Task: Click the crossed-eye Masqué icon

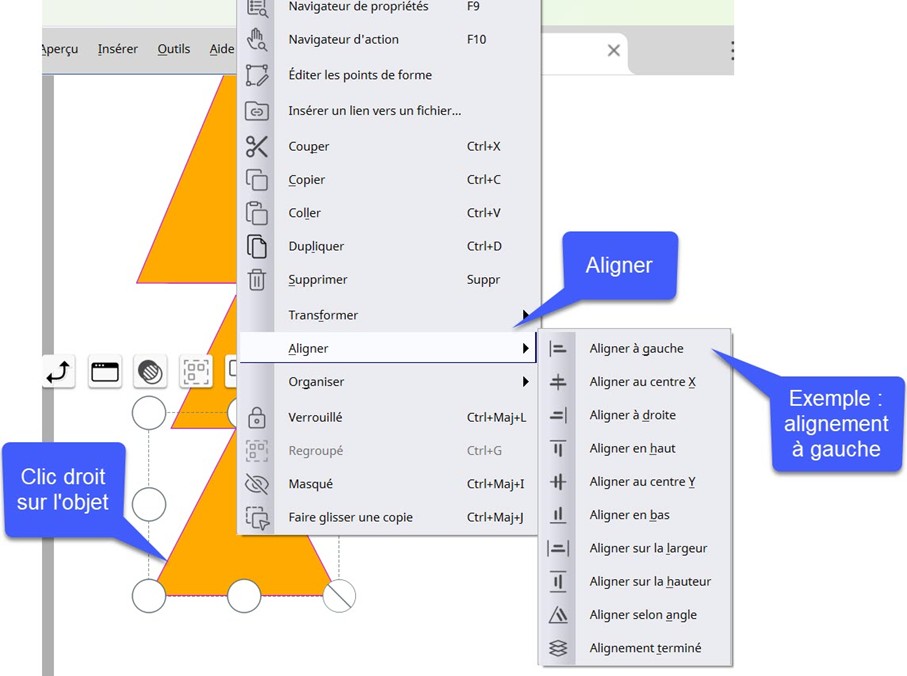Action: pyautogui.click(x=257, y=484)
